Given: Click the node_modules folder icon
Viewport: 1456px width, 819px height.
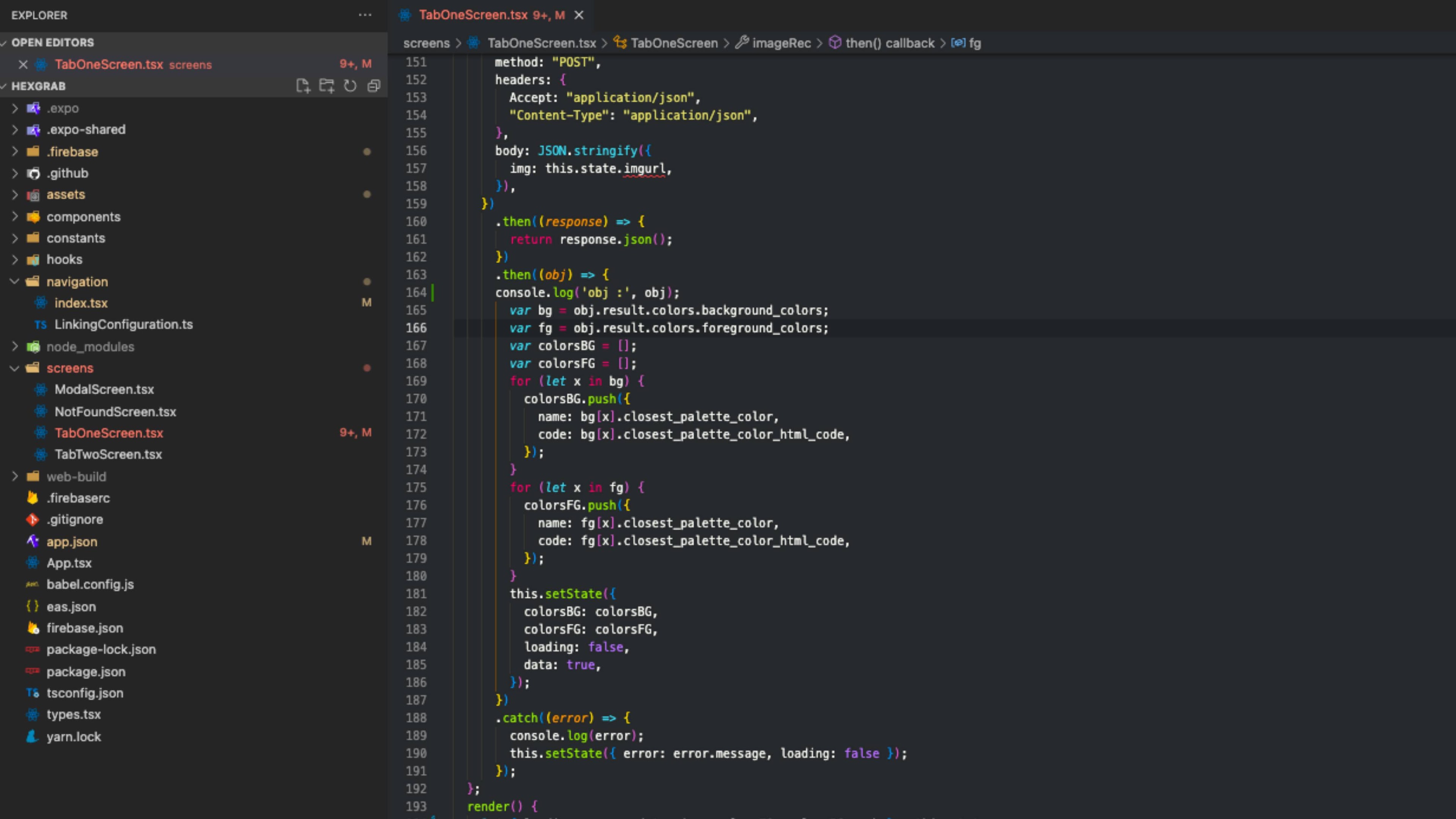Looking at the screenshot, I should pyautogui.click(x=33, y=347).
